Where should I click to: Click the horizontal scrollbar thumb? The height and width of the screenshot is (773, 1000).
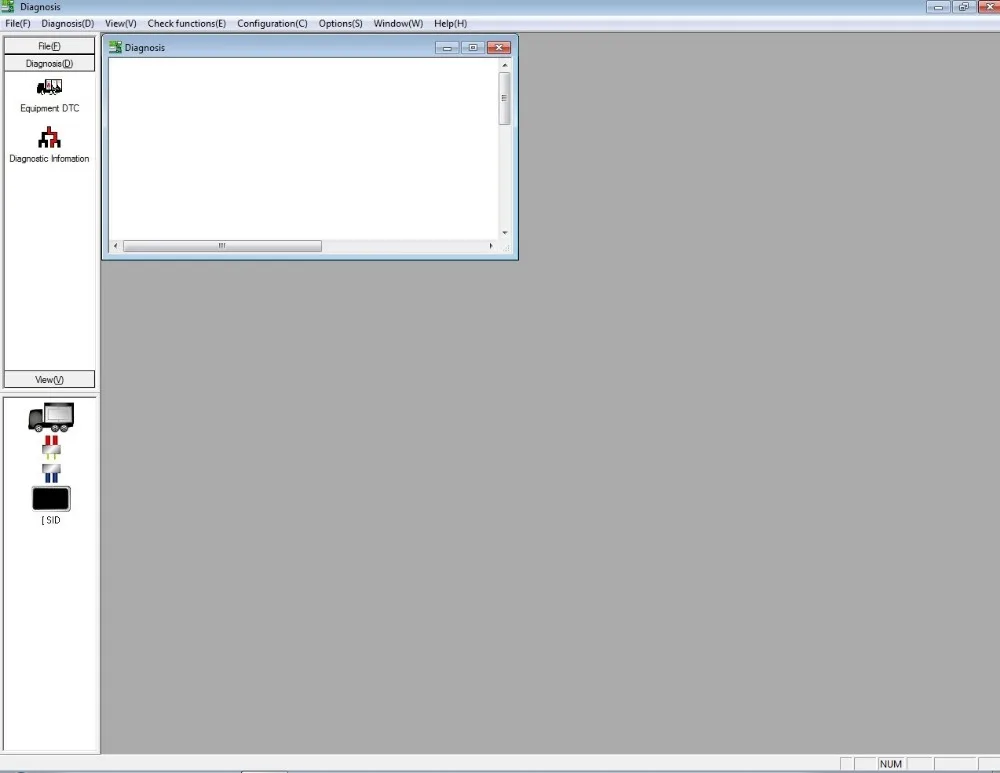click(x=222, y=246)
